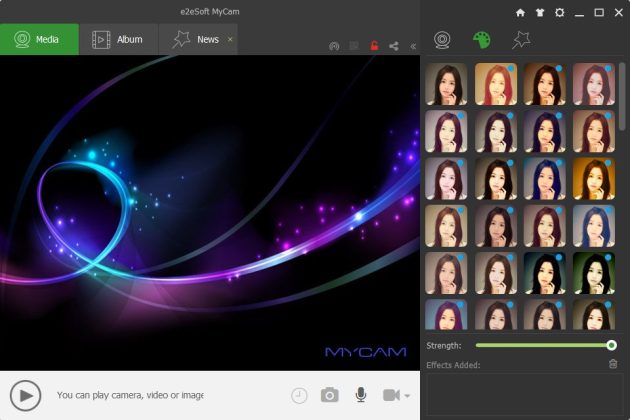Switch to the Album tab

click(x=119, y=39)
